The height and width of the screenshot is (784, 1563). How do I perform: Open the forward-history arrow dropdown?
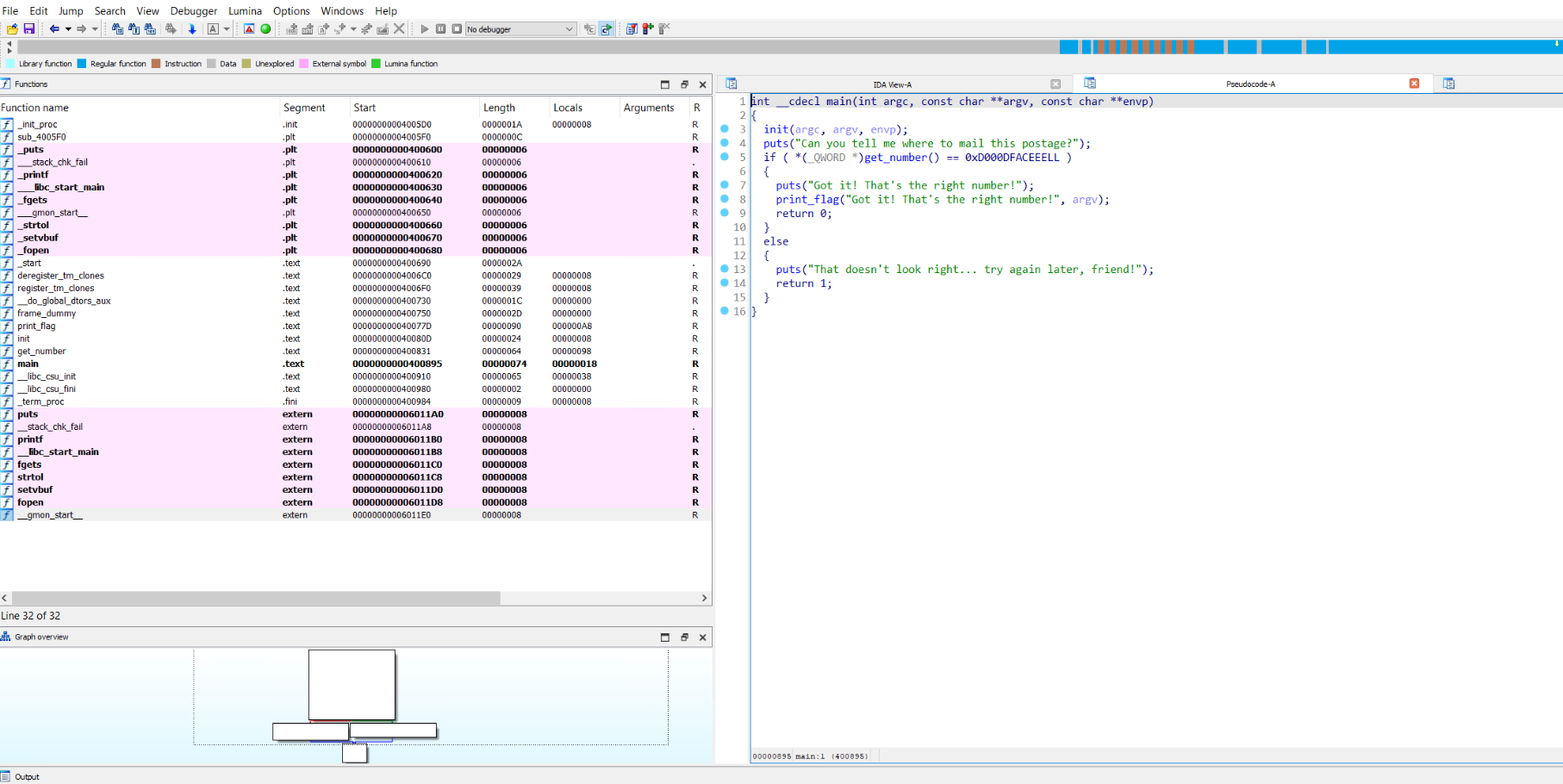[95, 28]
